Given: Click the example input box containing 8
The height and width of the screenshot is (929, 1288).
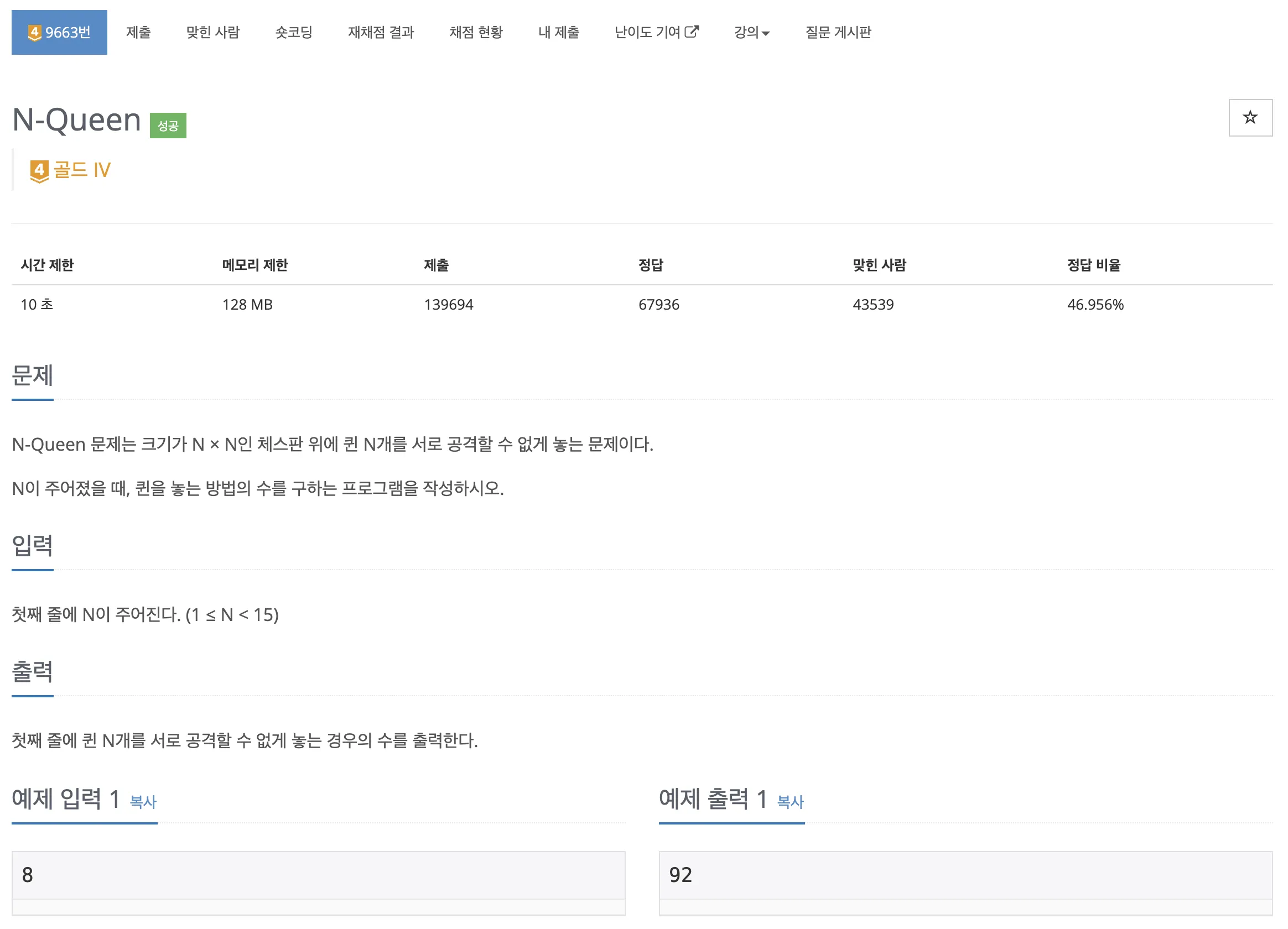Looking at the screenshot, I should [x=318, y=874].
